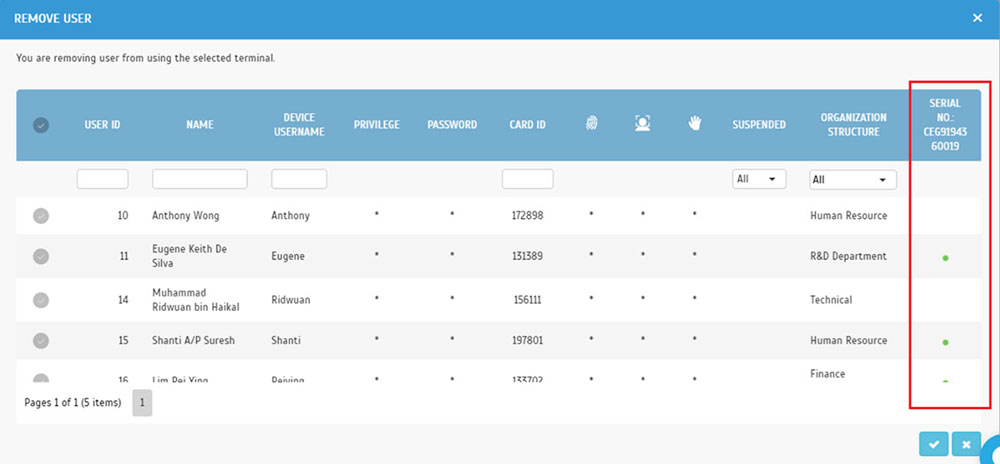The image size is (1000, 464).
Task: Click the name Eugene Keith De Silva
Action: point(190,256)
